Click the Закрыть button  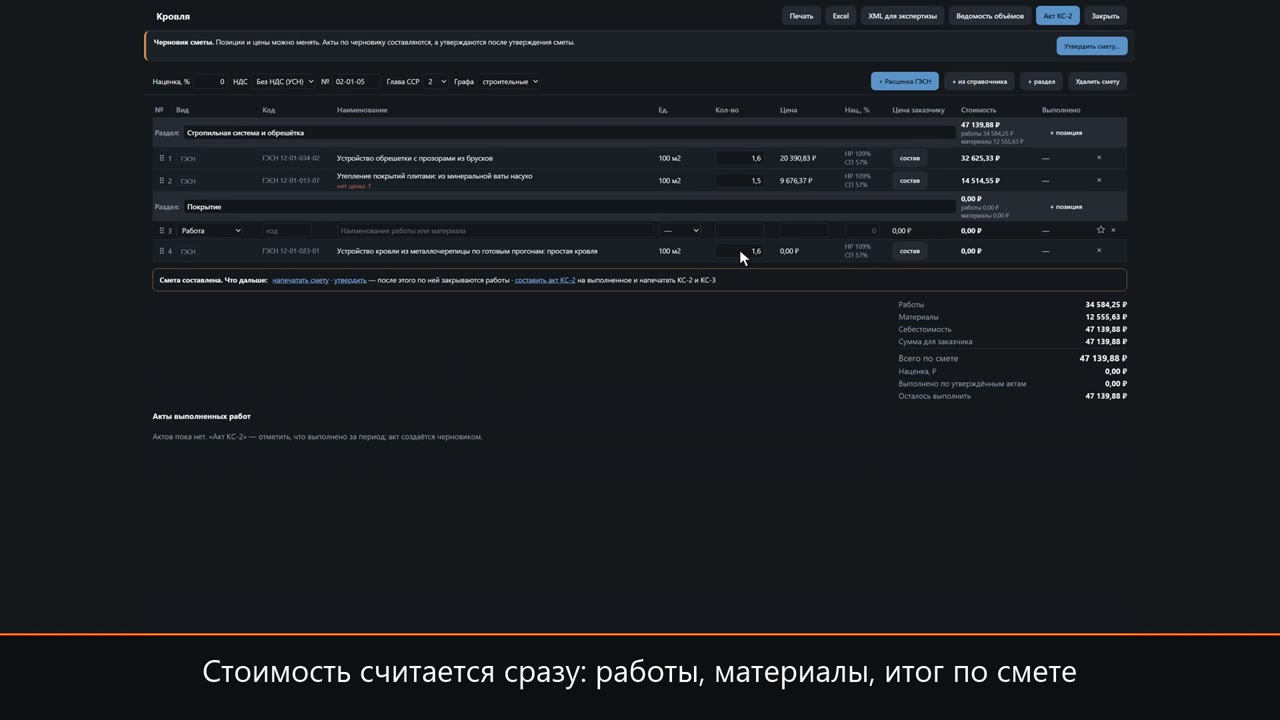(1105, 16)
